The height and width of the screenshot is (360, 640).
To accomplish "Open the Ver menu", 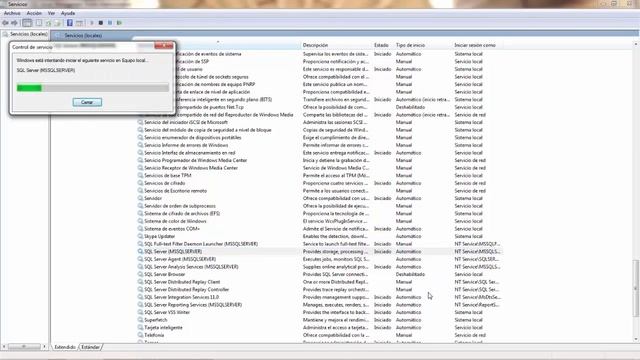I will tap(51, 13).
